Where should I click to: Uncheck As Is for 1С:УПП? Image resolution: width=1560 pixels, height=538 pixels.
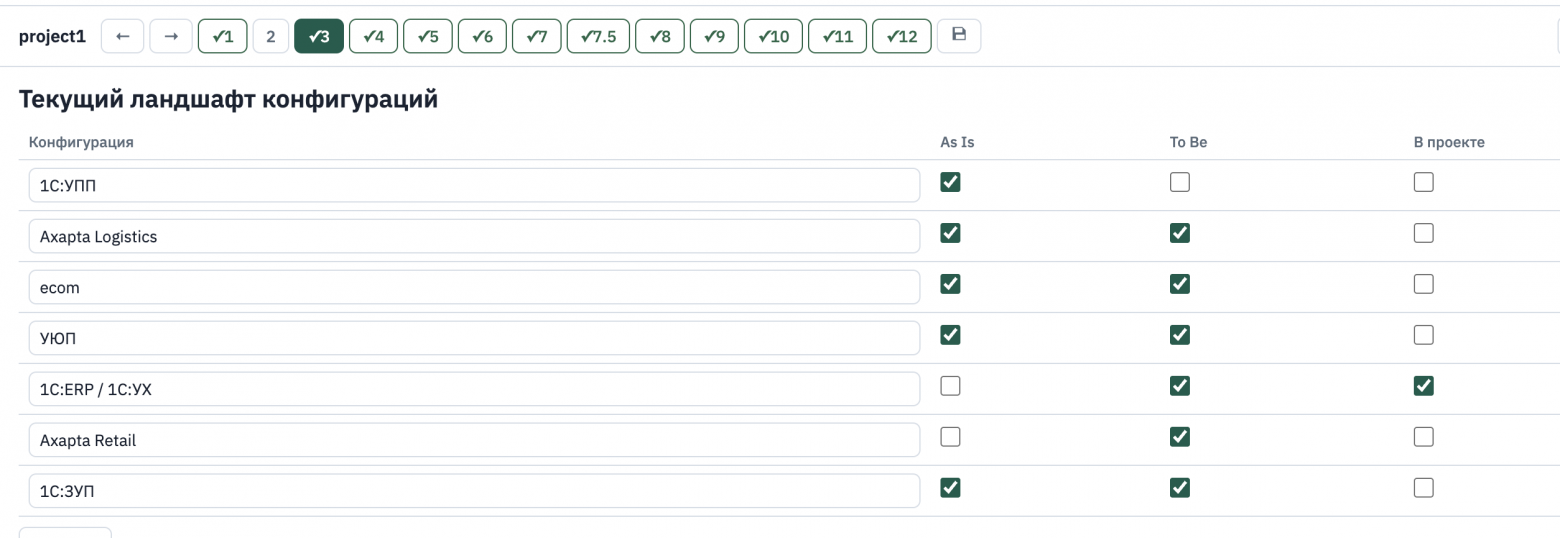coord(951,182)
